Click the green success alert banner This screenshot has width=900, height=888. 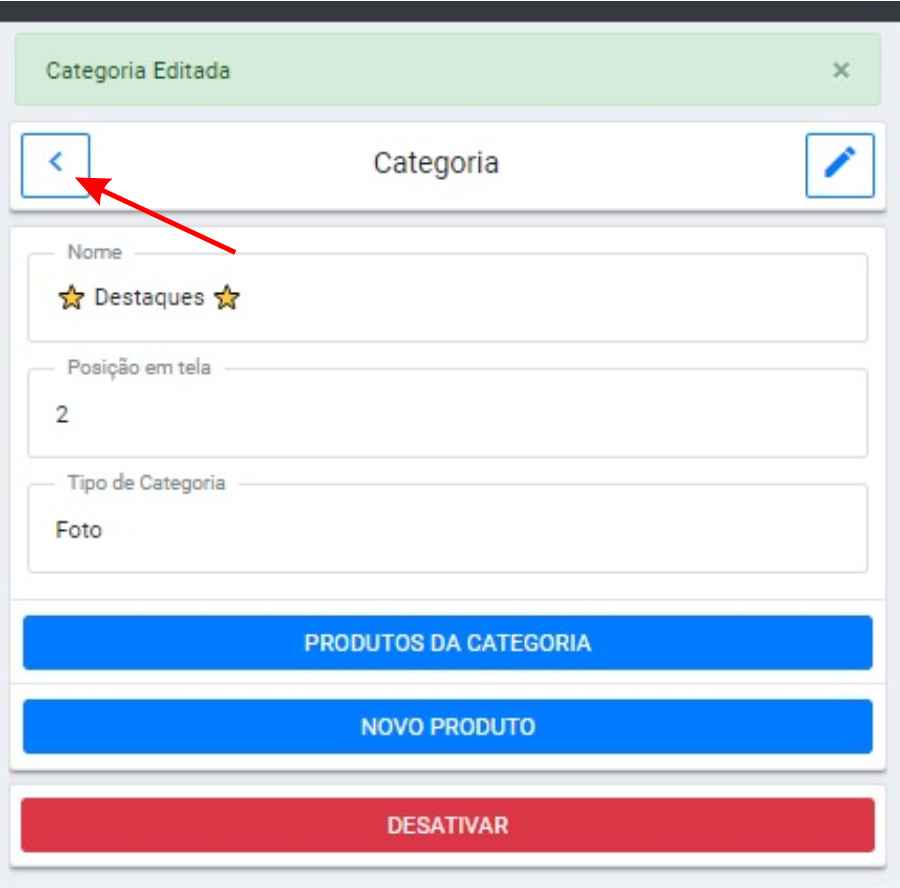(500, 70)
